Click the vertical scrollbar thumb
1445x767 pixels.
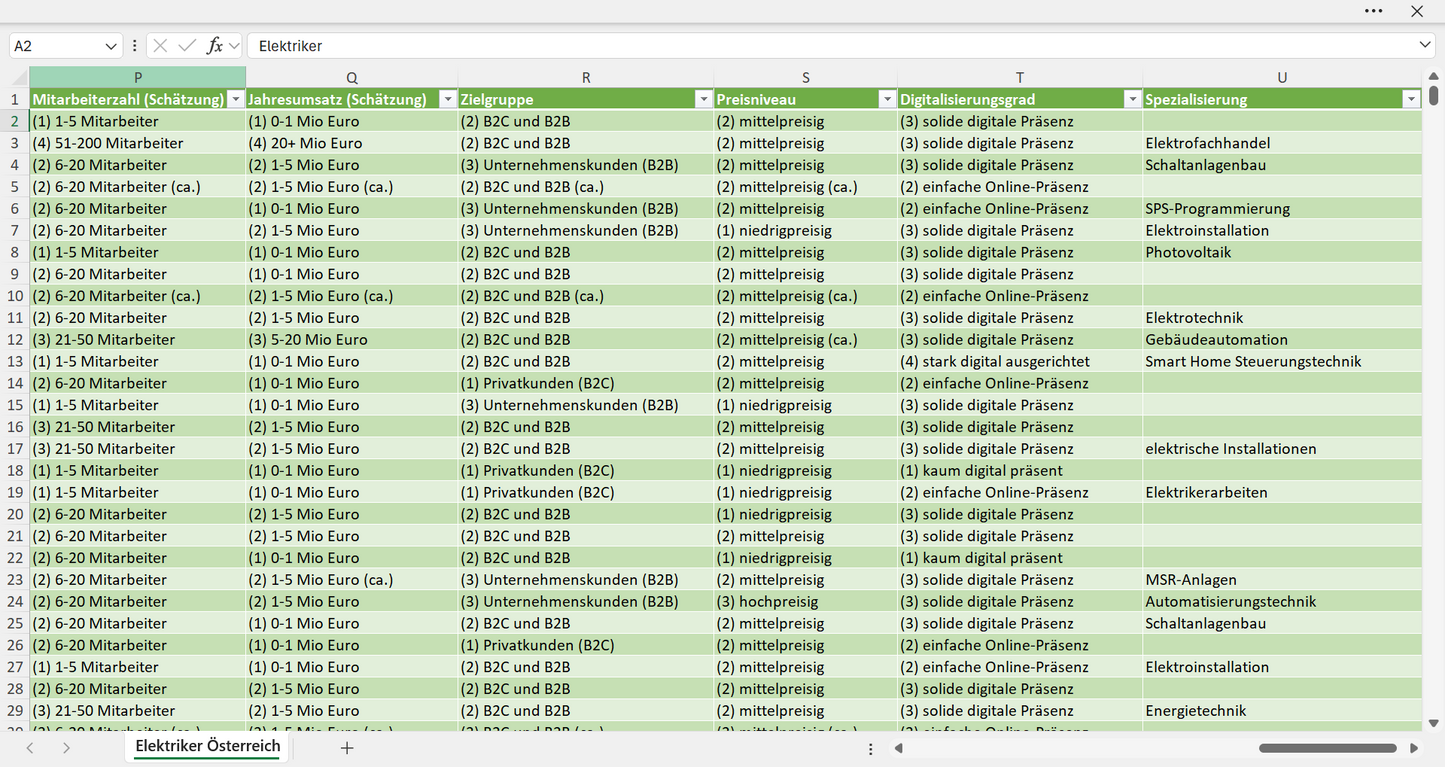[1433, 95]
